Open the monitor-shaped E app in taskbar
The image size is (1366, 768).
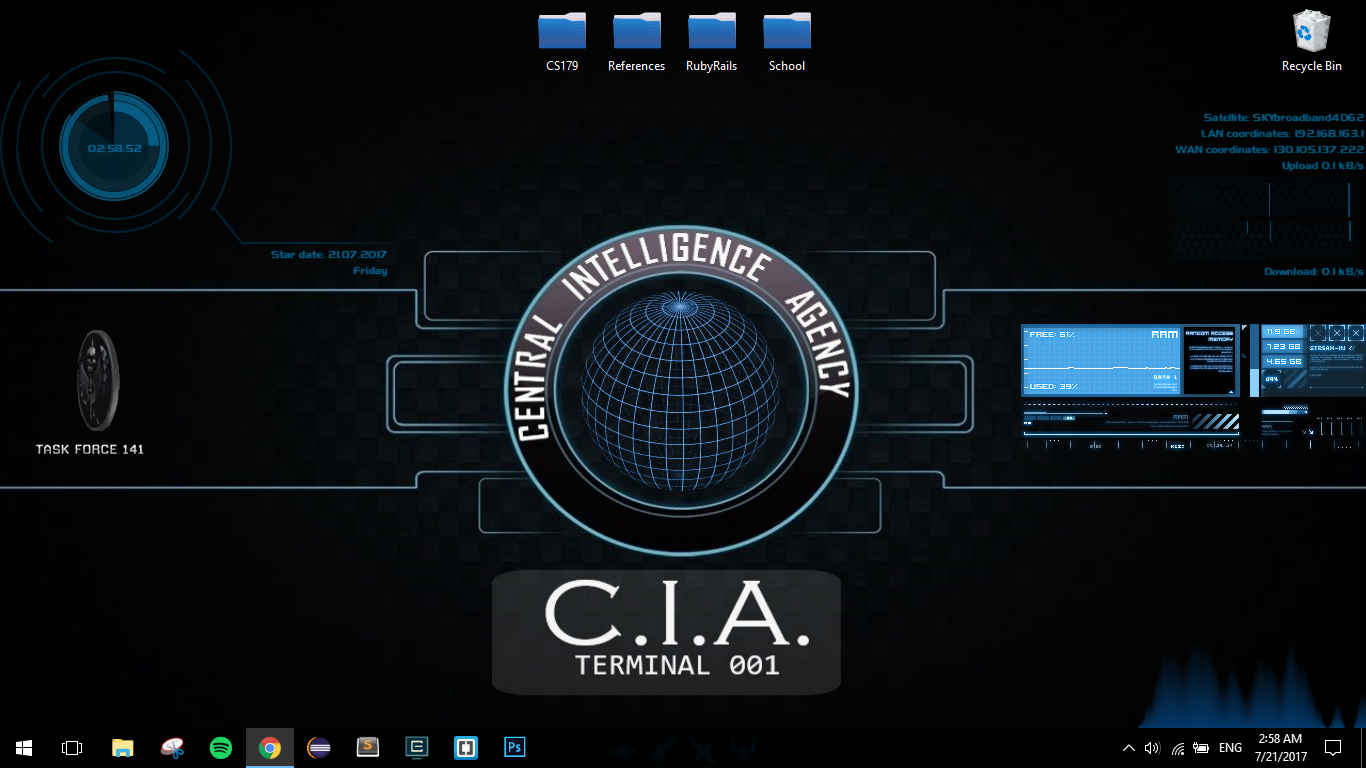click(x=417, y=747)
